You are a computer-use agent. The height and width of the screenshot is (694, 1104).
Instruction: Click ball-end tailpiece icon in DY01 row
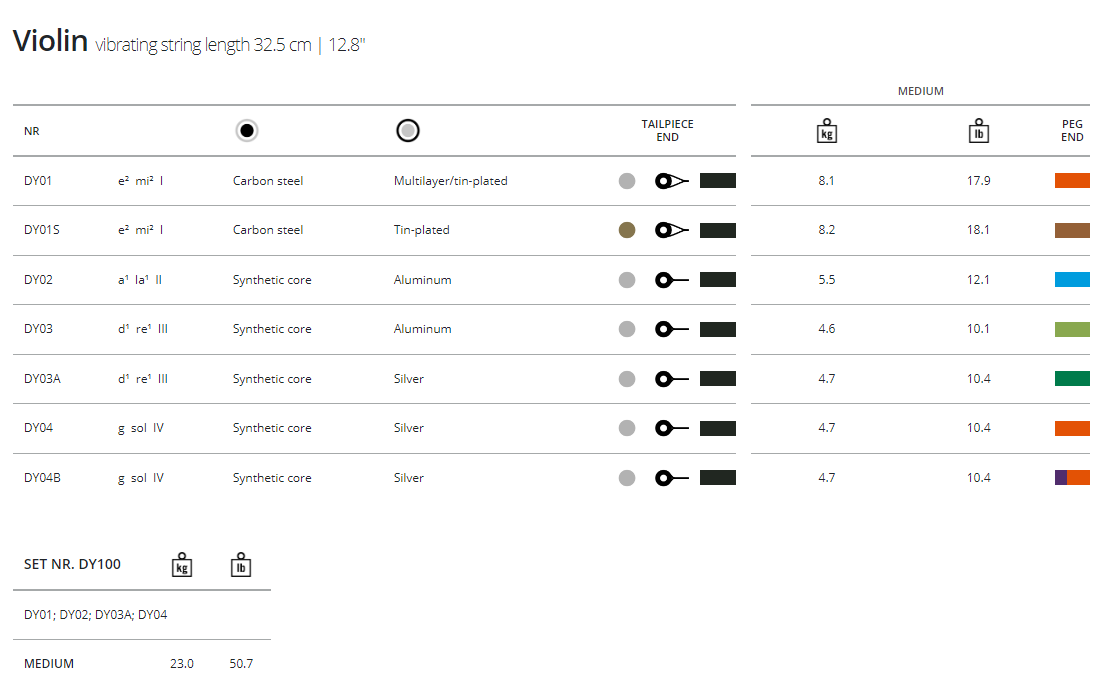pyautogui.click(x=671, y=181)
